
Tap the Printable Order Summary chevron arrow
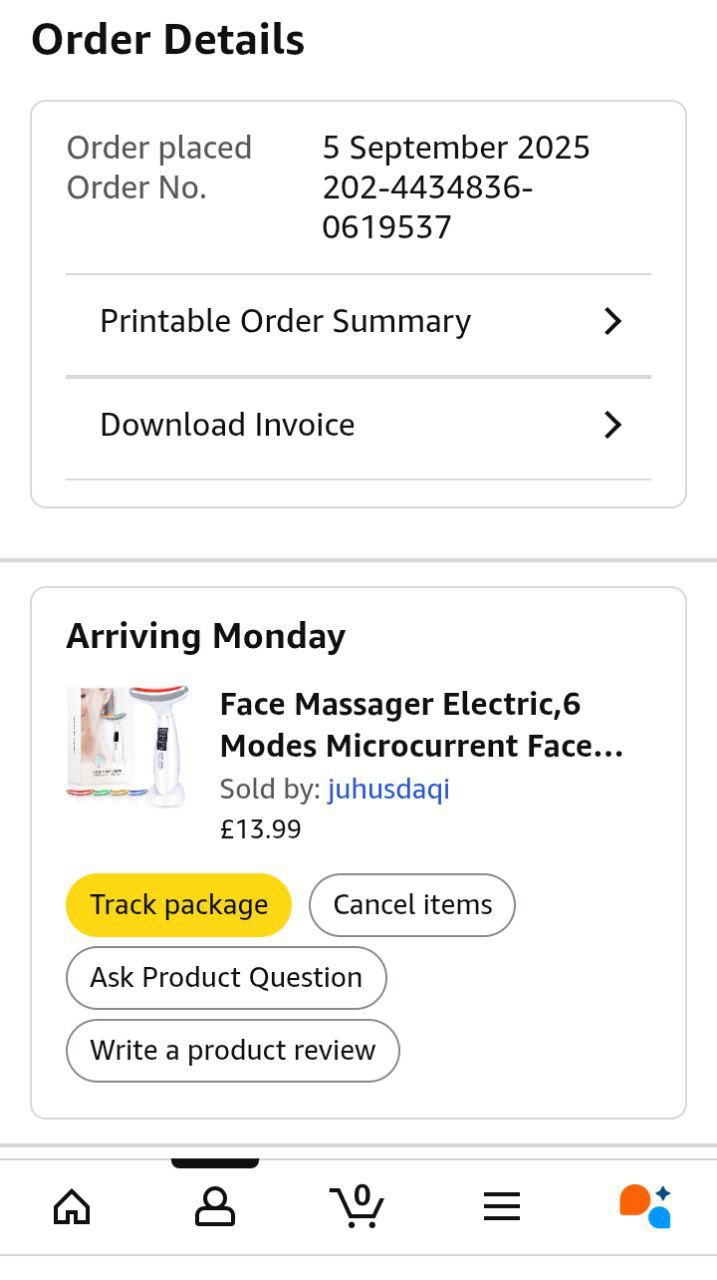[613, 321]
